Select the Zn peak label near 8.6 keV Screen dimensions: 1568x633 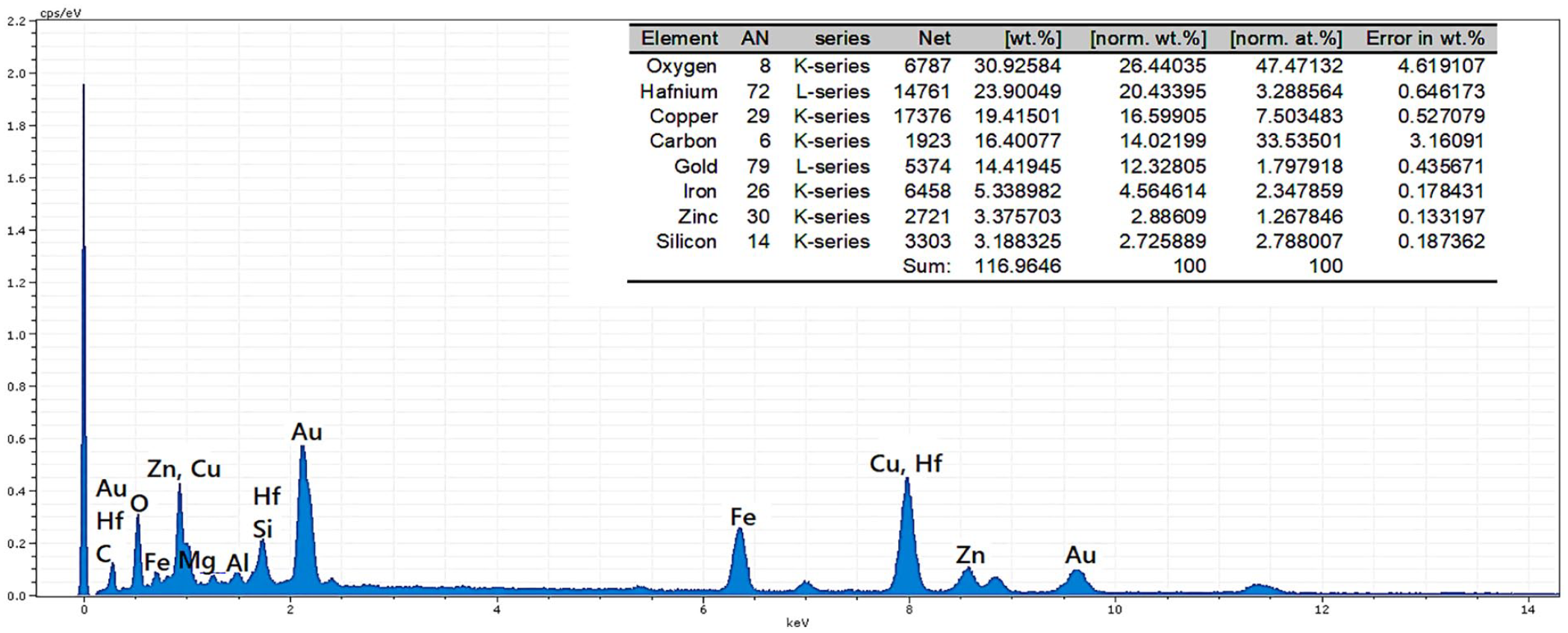970,555
